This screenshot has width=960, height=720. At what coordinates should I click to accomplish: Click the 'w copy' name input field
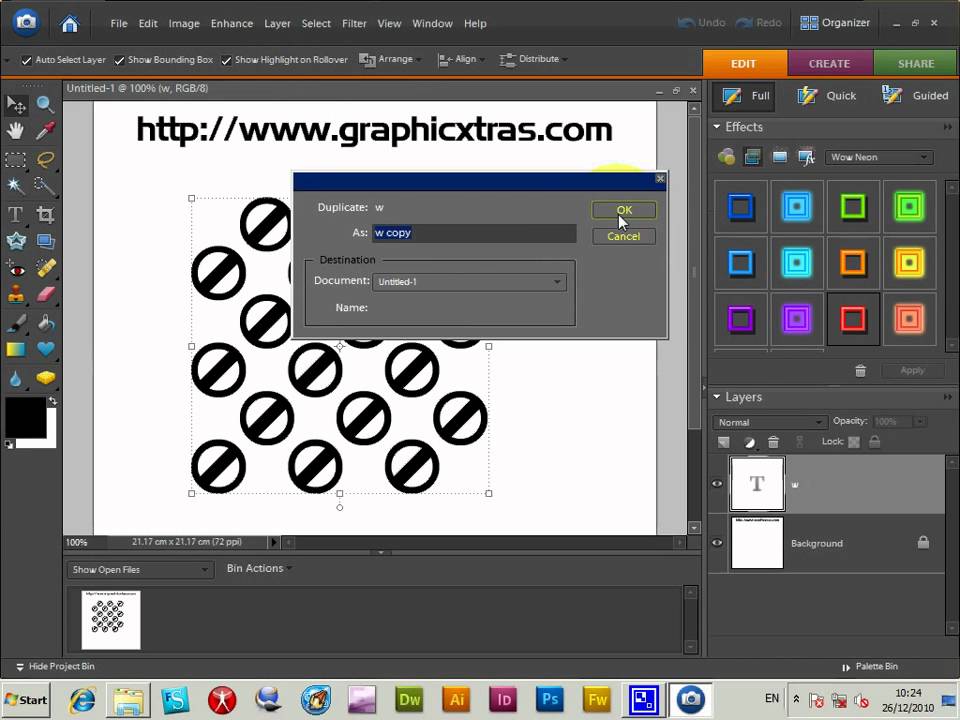coord(474,233)
